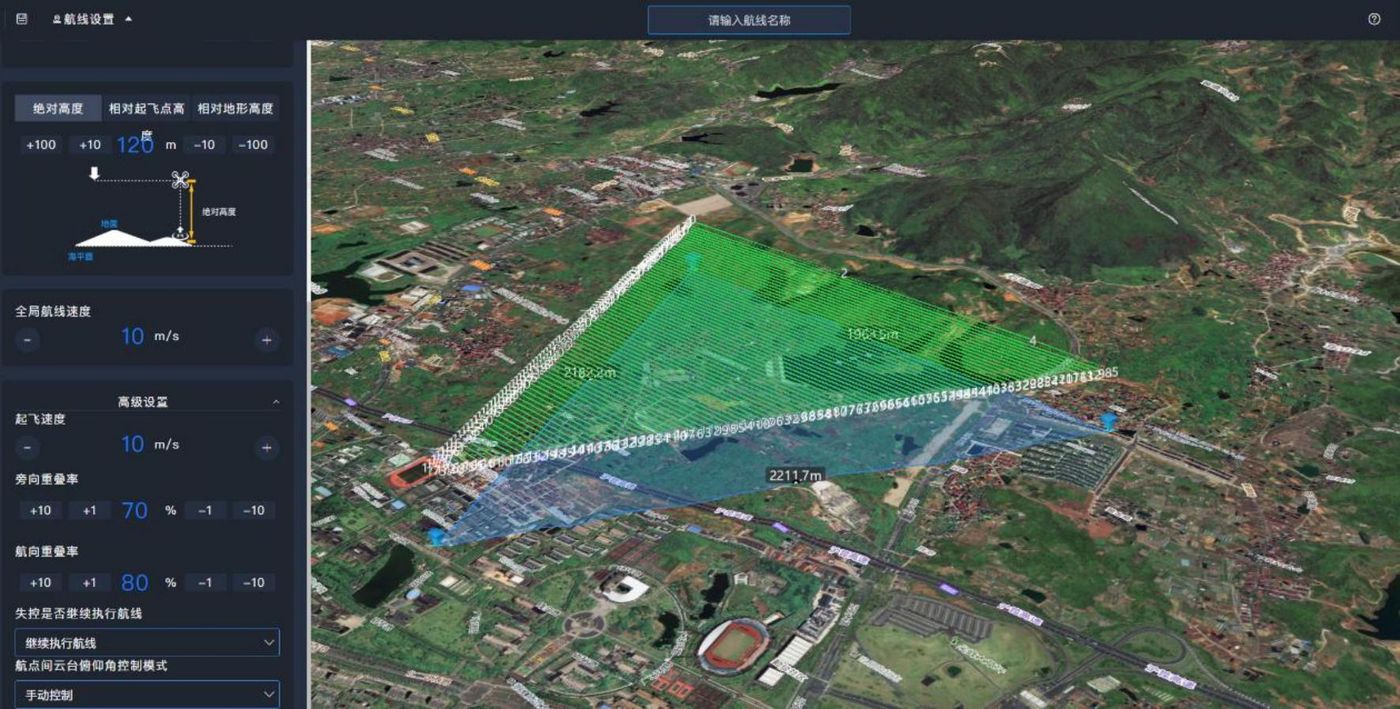
Task: Increase altitude with +100 button
Action: 41,145
